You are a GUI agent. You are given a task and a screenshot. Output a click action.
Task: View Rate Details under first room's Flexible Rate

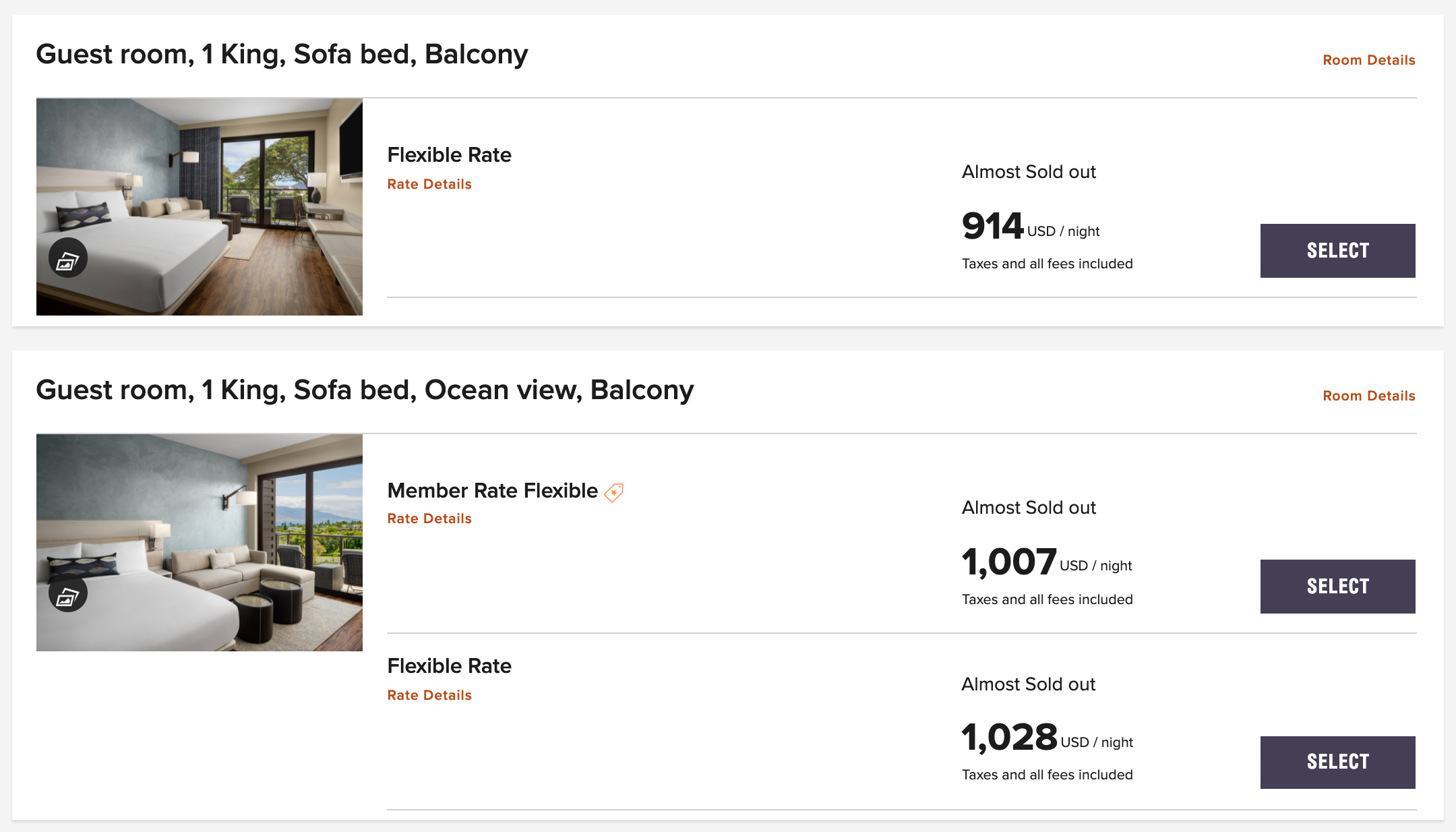click(x=429, y=184)
